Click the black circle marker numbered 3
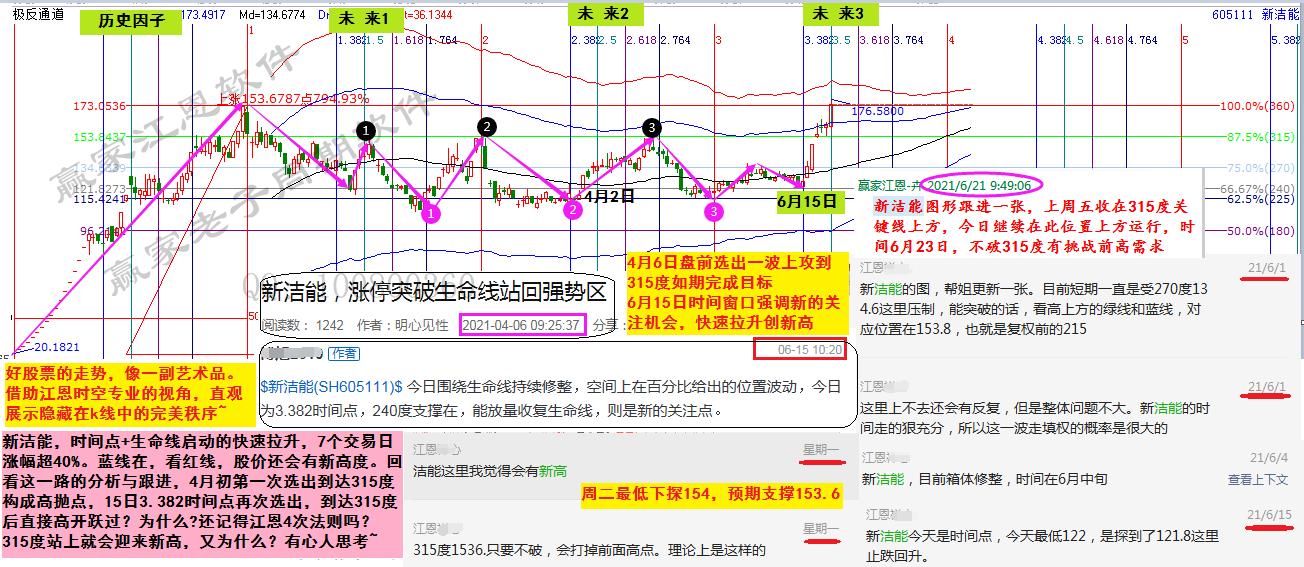Screen dimensions: 1304x567 (652, 127)
